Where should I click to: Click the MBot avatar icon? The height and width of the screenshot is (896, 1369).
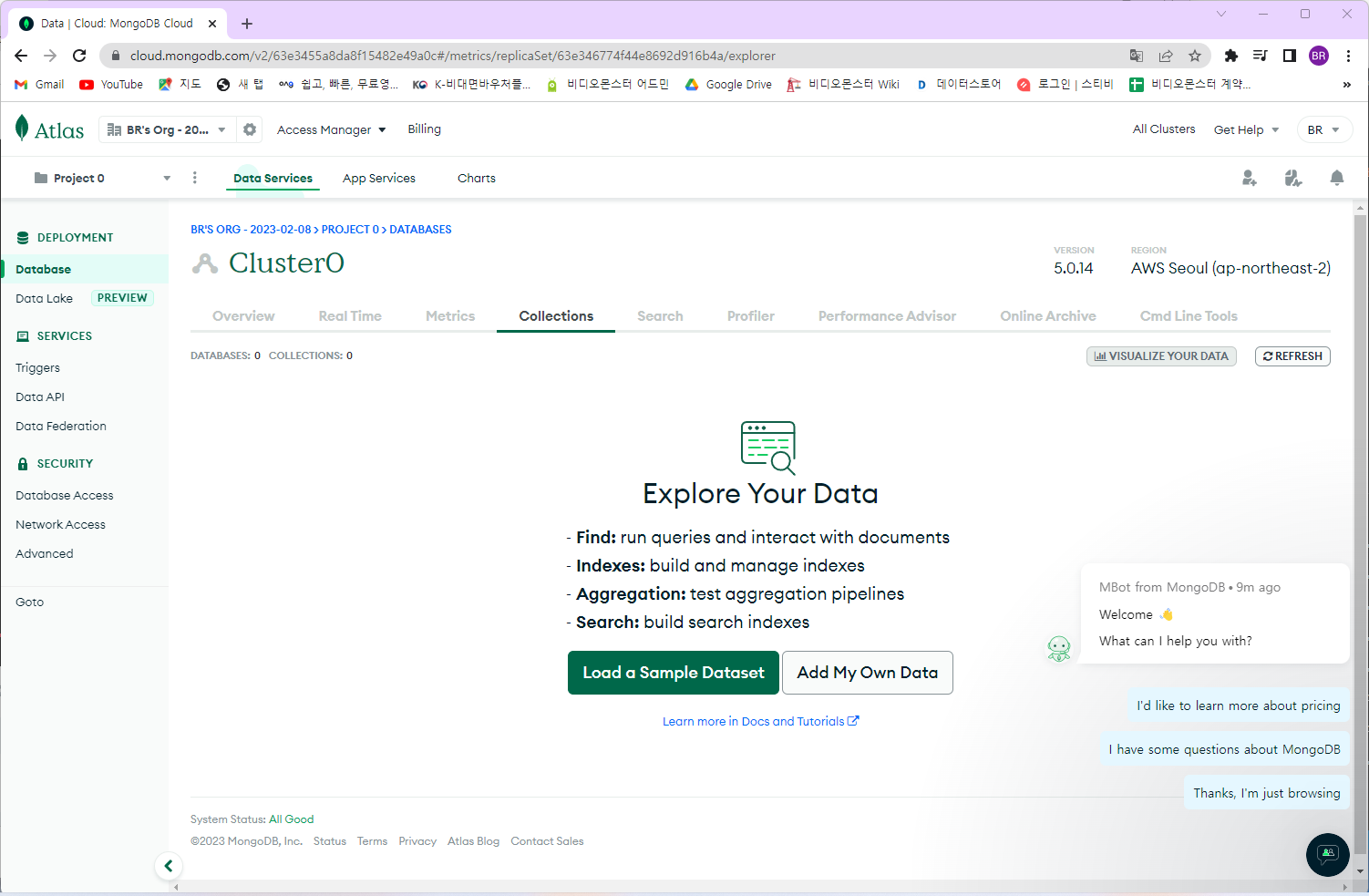[1059, 649]
